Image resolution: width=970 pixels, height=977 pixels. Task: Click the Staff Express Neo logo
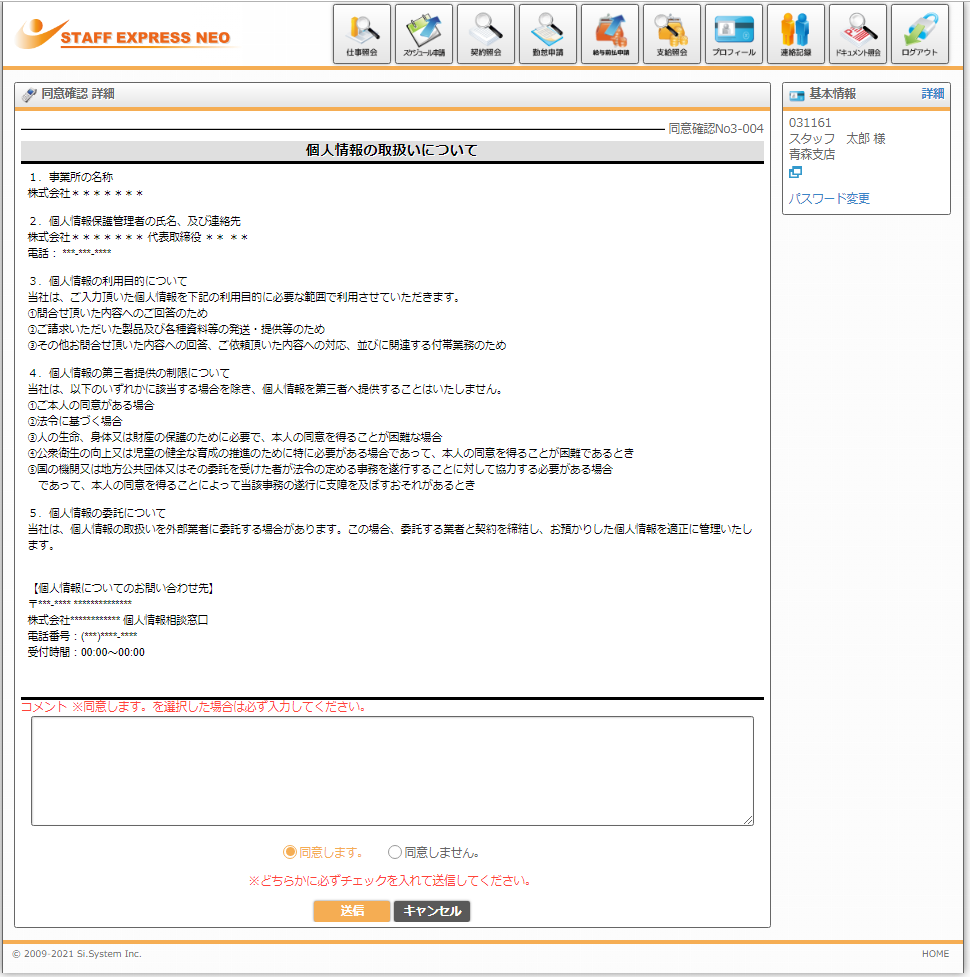tap(125, 35)
